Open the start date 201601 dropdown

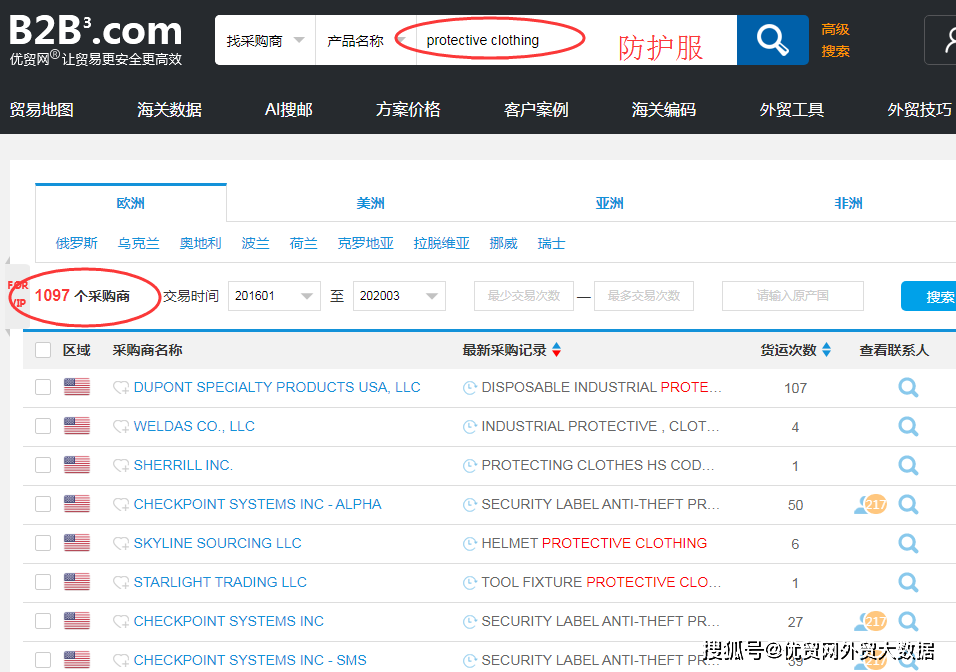(274, 296)
